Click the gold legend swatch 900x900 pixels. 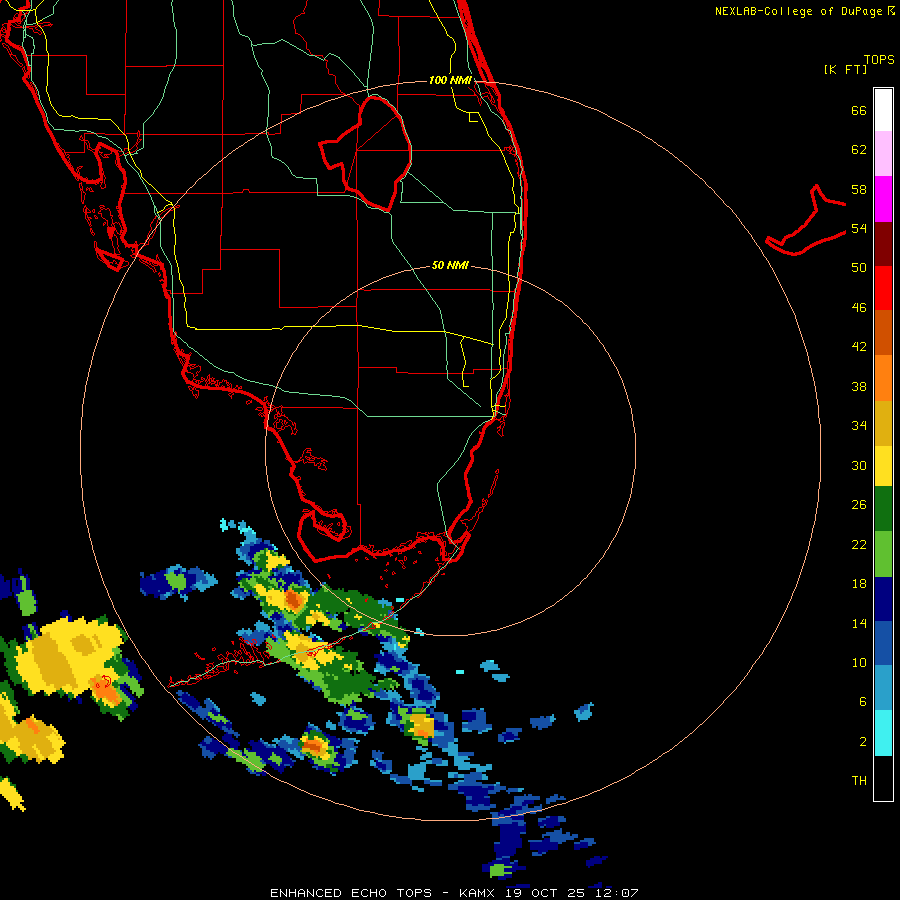tap(883, 423)
